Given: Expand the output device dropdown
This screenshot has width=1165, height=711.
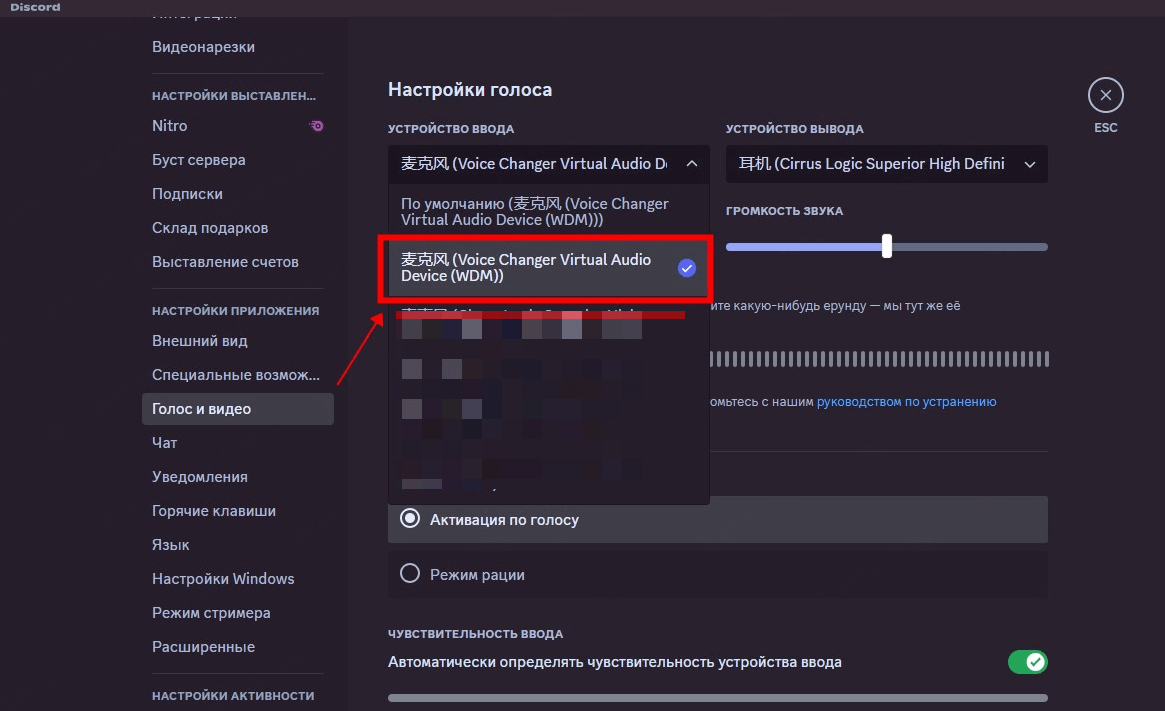Looking at the screenshot, I should [x=1030, y=164].
